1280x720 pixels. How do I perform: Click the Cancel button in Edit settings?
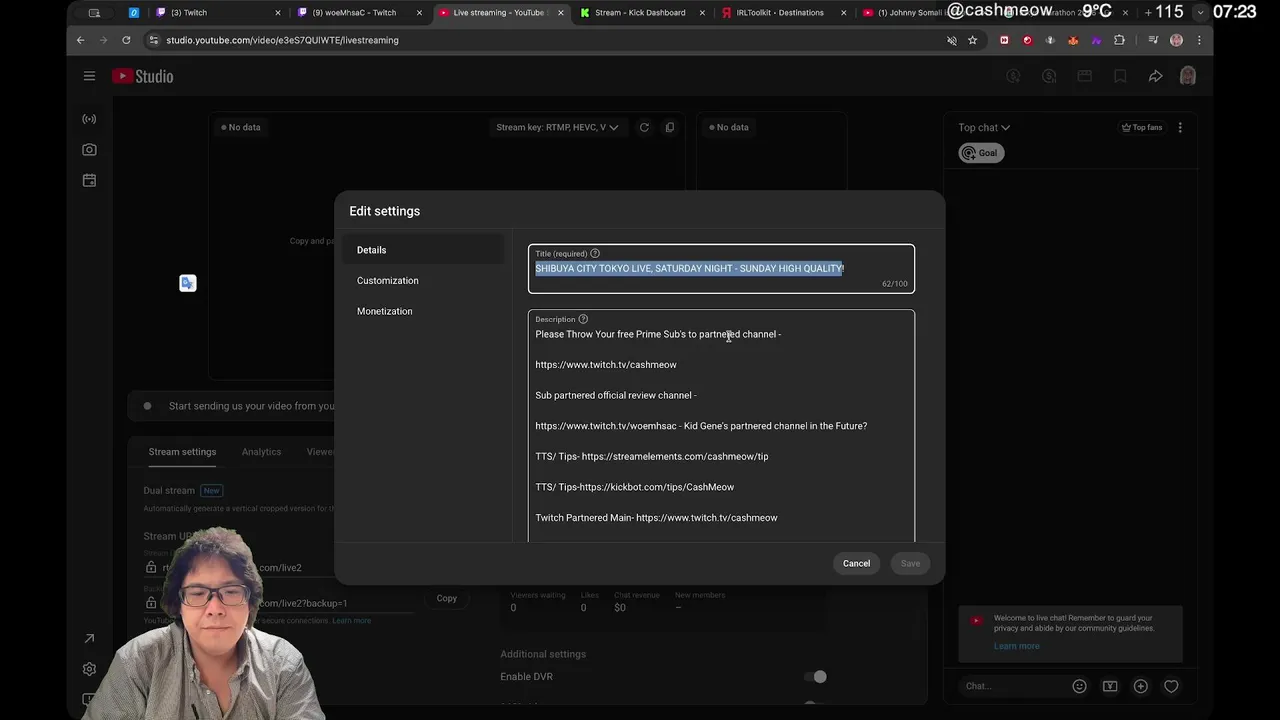[x=856, y=563]
